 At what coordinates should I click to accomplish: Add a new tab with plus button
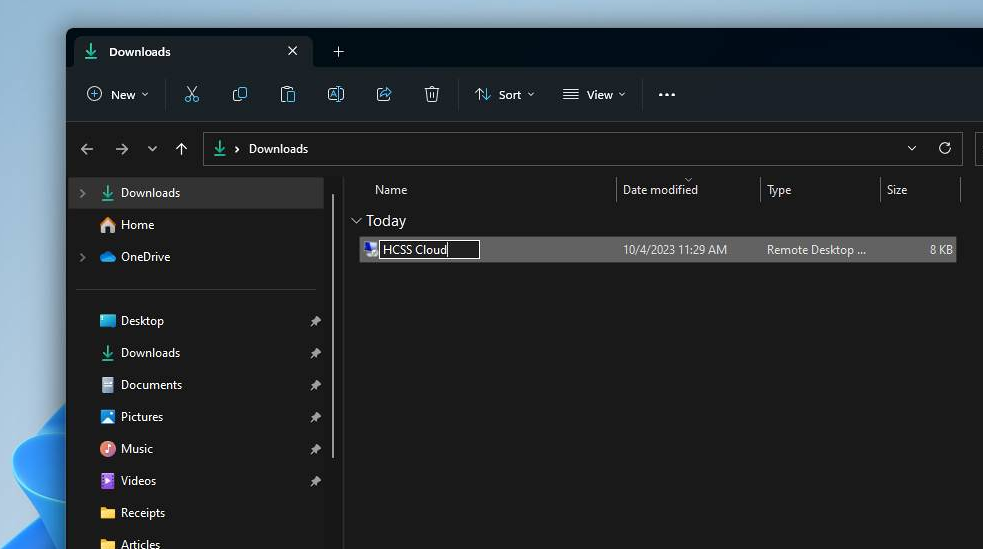339,52
